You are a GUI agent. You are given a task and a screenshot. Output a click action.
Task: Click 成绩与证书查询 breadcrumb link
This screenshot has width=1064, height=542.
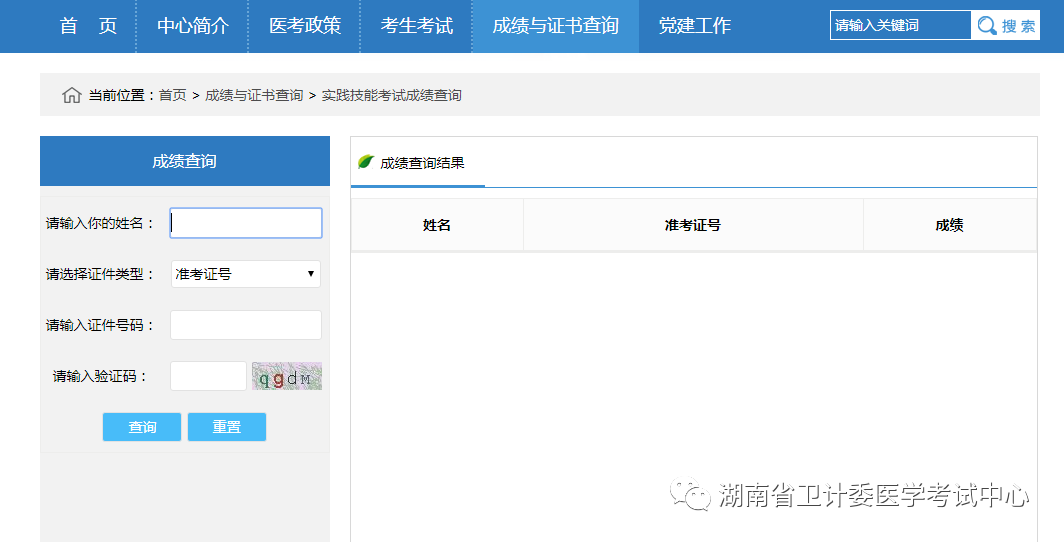click(x=254, y=96)
